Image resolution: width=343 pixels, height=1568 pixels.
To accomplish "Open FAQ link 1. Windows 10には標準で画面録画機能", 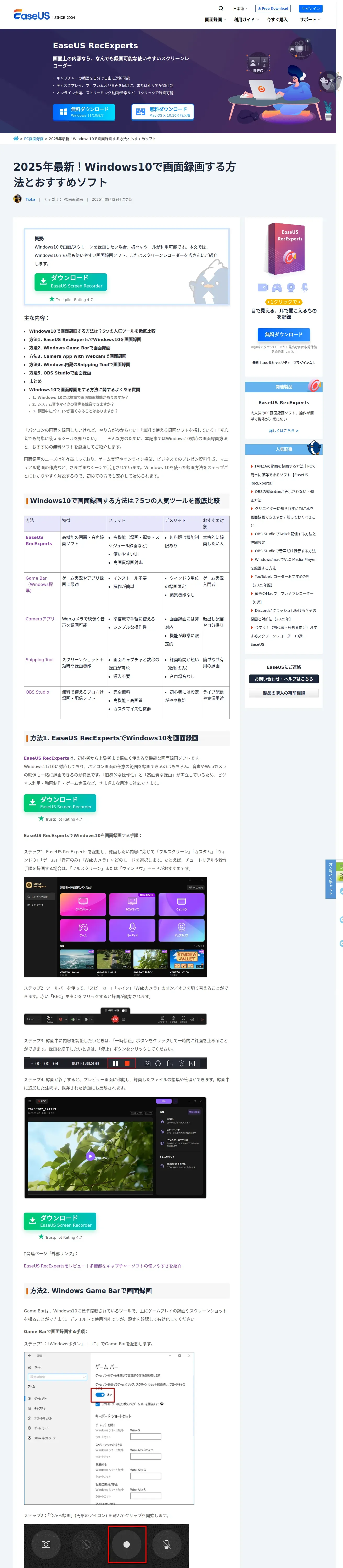I will (x=80, y=397).
